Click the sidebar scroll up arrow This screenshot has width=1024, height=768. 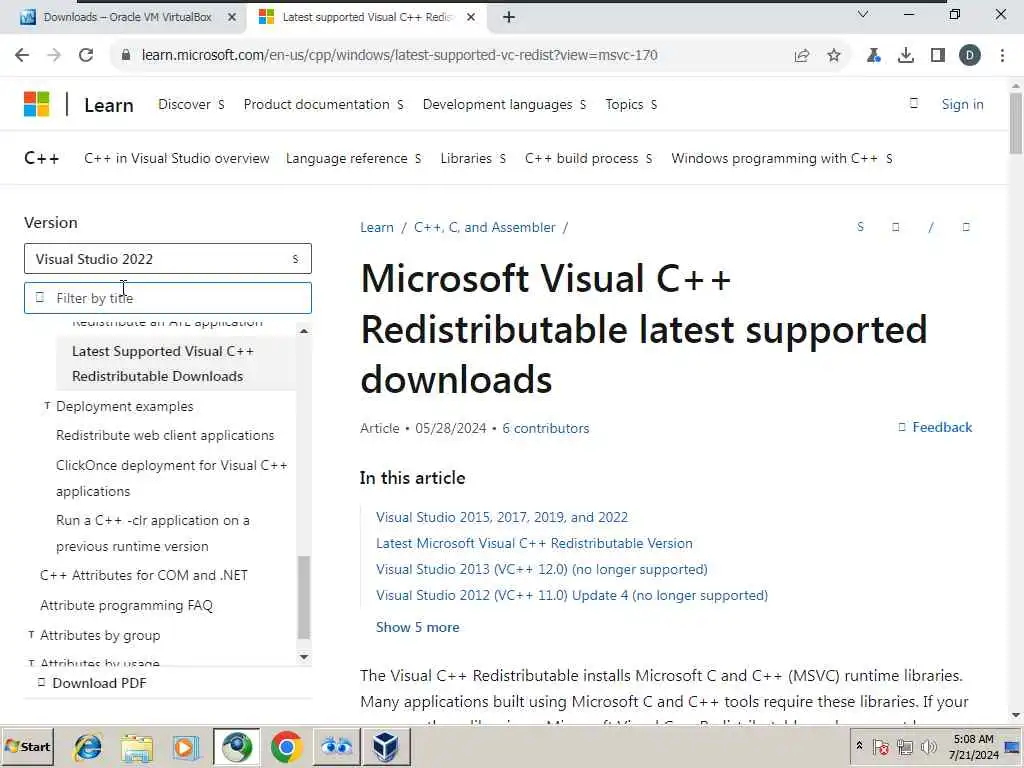coord(304,331)
